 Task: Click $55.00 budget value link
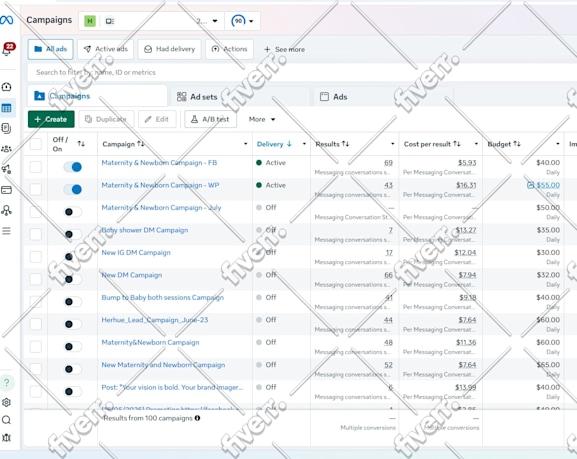(548, 185)
